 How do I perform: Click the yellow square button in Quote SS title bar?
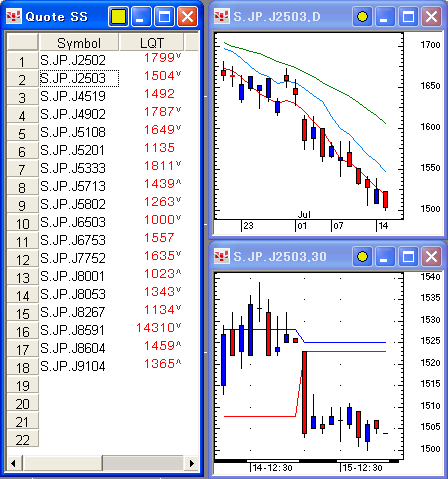click(x=118, y=16)
